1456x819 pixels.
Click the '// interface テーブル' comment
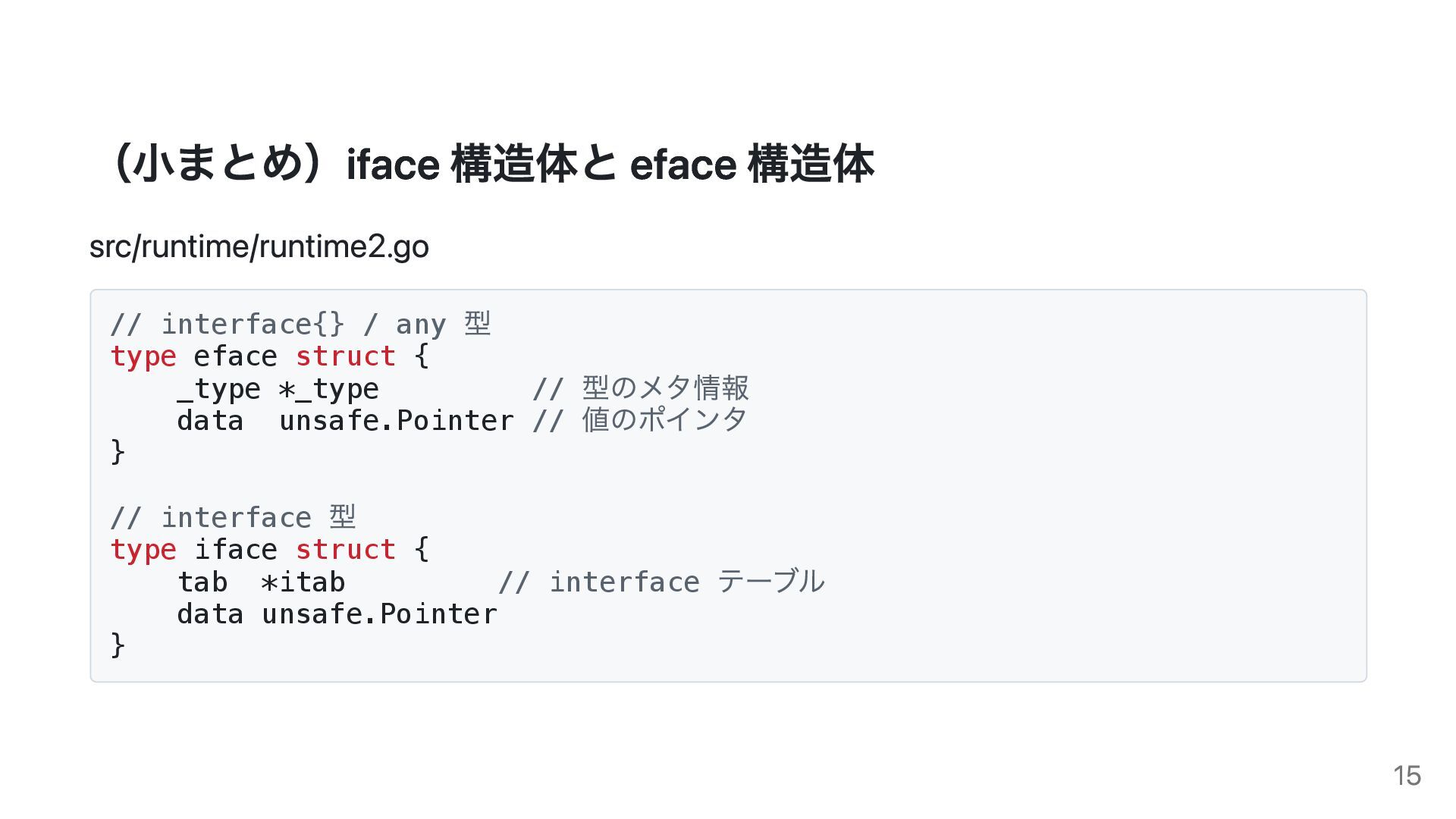tap(661, 582)
